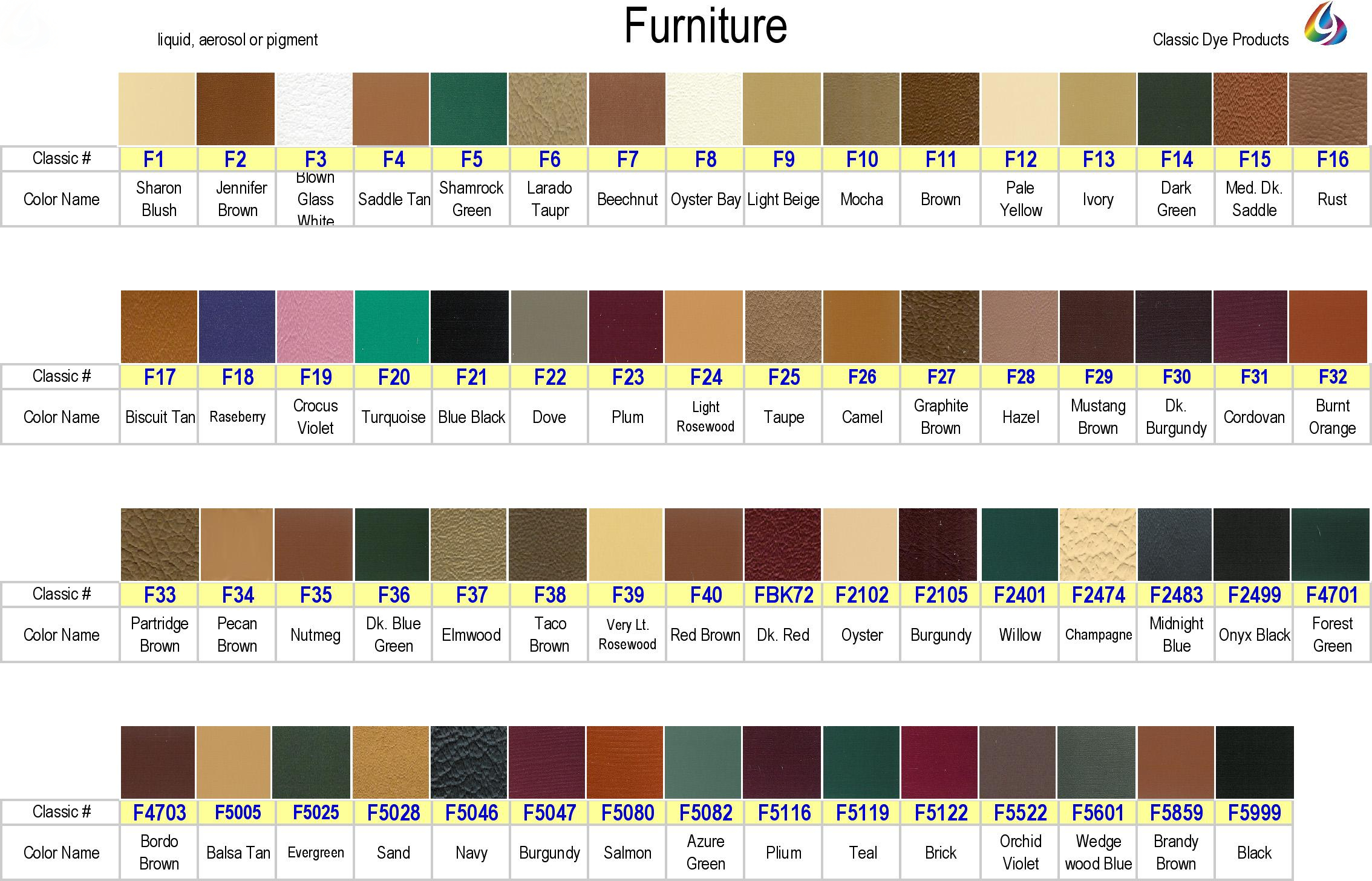Image resolution: width=1372 pixels, height=881 pixels.
Task: Click the FBK72 code label
Action: (x=783, y=595)
